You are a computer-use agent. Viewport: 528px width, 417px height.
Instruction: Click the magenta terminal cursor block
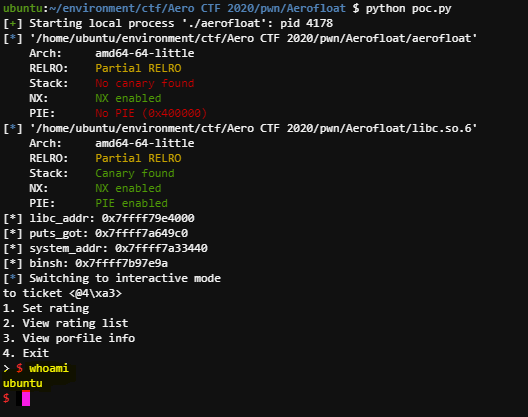(x=26, y=398)
